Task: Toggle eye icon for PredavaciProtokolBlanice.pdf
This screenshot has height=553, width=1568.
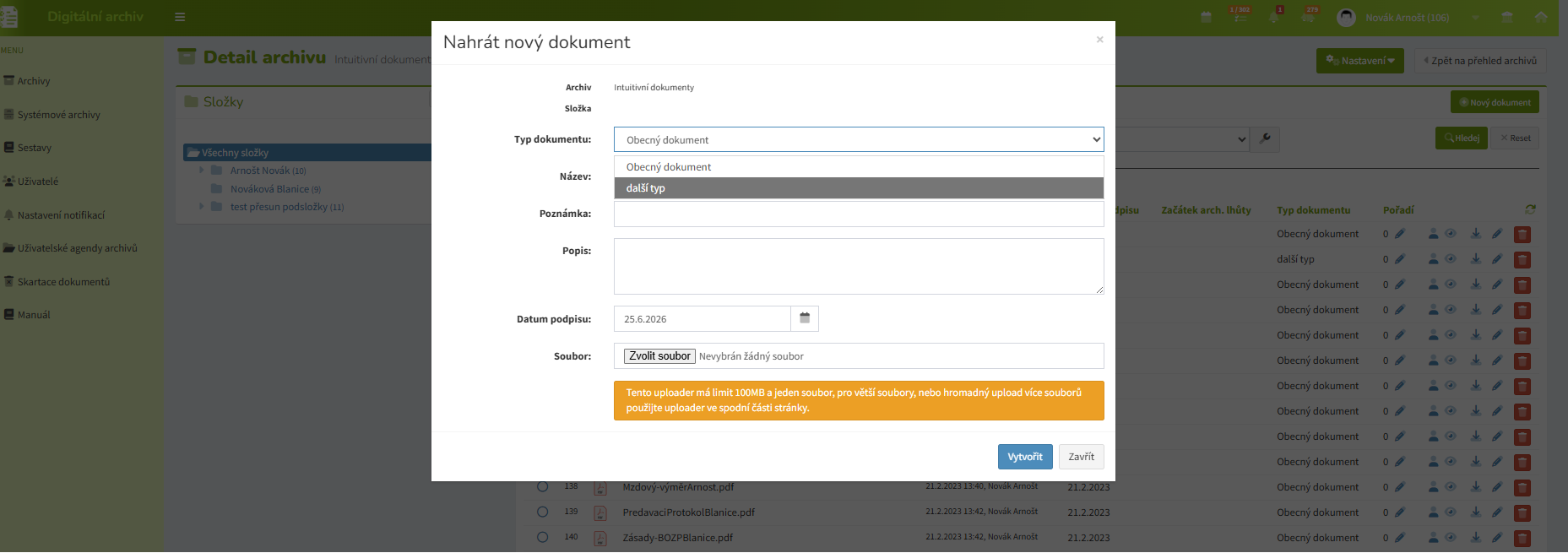Action: 1451,512
